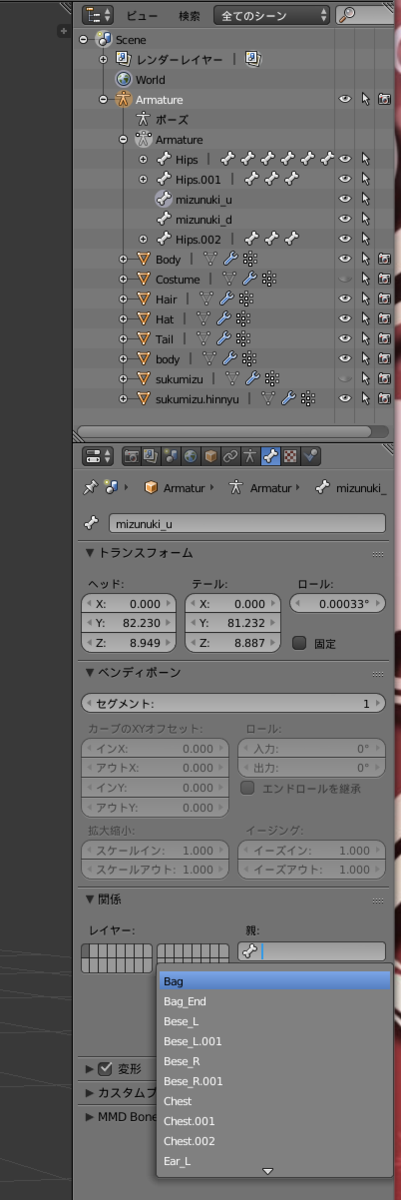
Task: Toggle visibility of the Hat mesh
Action: coord(345,320)
